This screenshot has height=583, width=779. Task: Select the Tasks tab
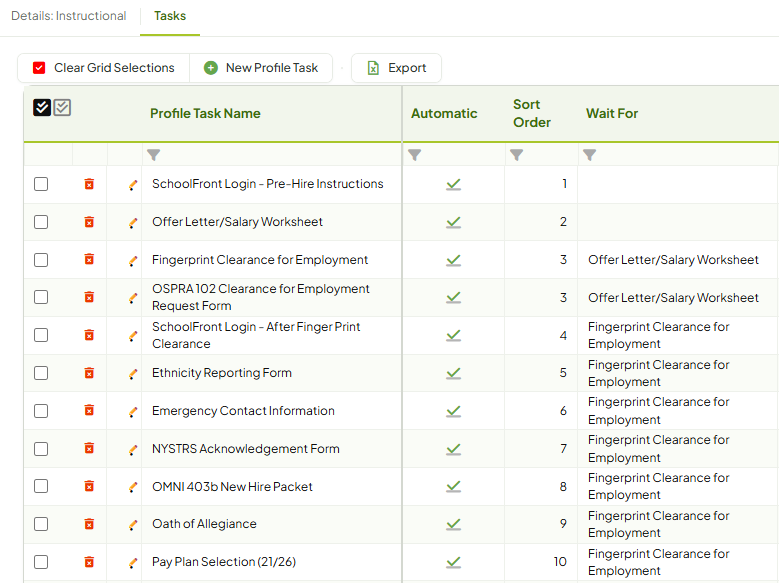coord(170,16)
